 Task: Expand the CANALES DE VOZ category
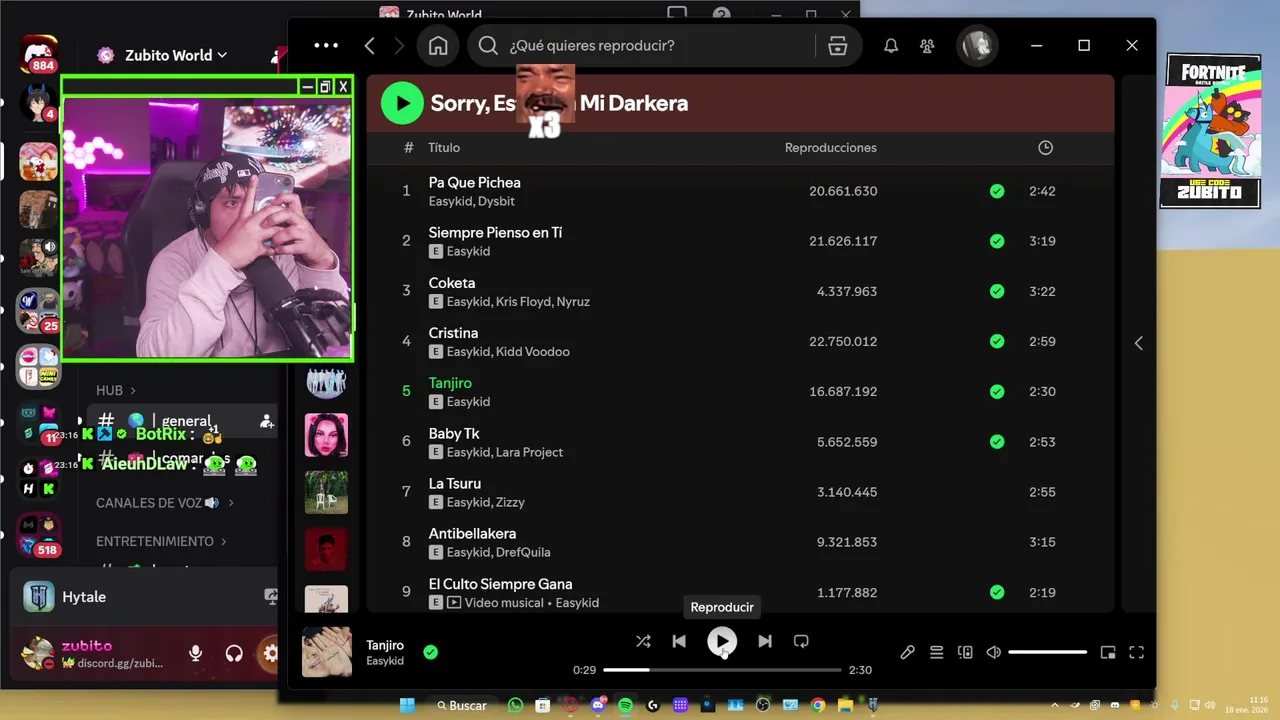165,503
